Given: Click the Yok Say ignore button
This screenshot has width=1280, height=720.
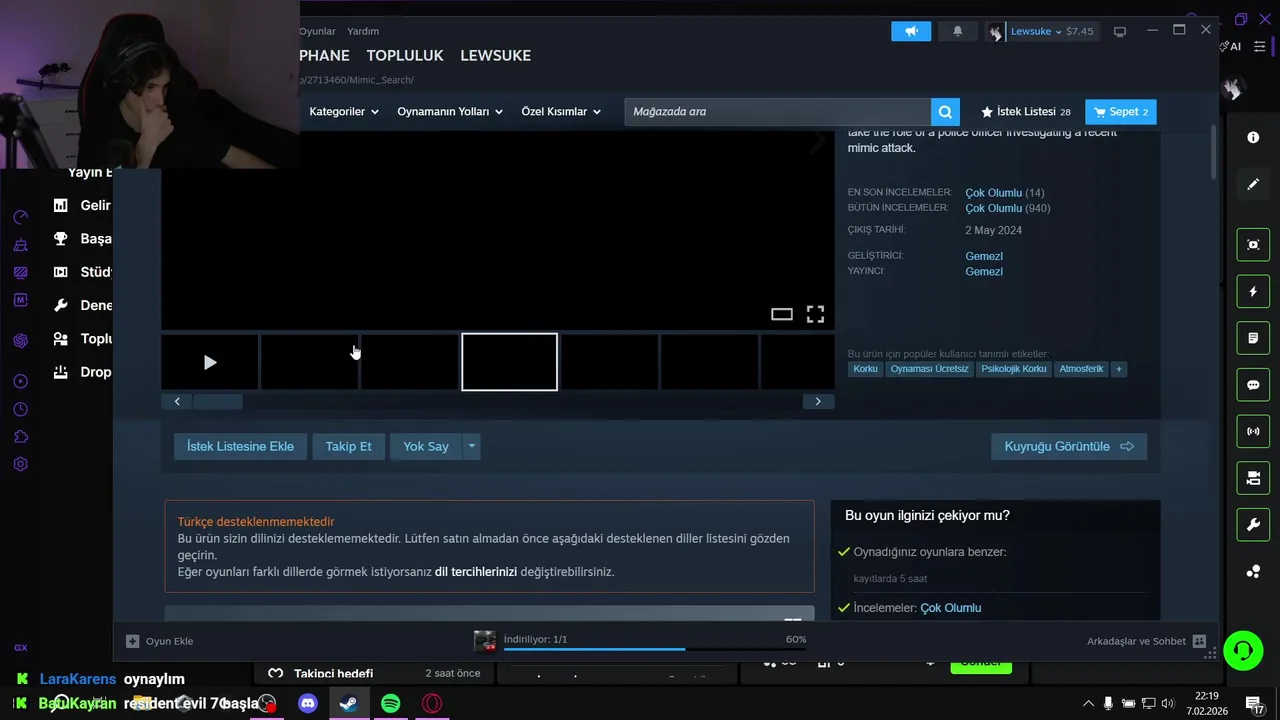Looking at the screenshot, I should pyautogui.click(x=425, y=446).
